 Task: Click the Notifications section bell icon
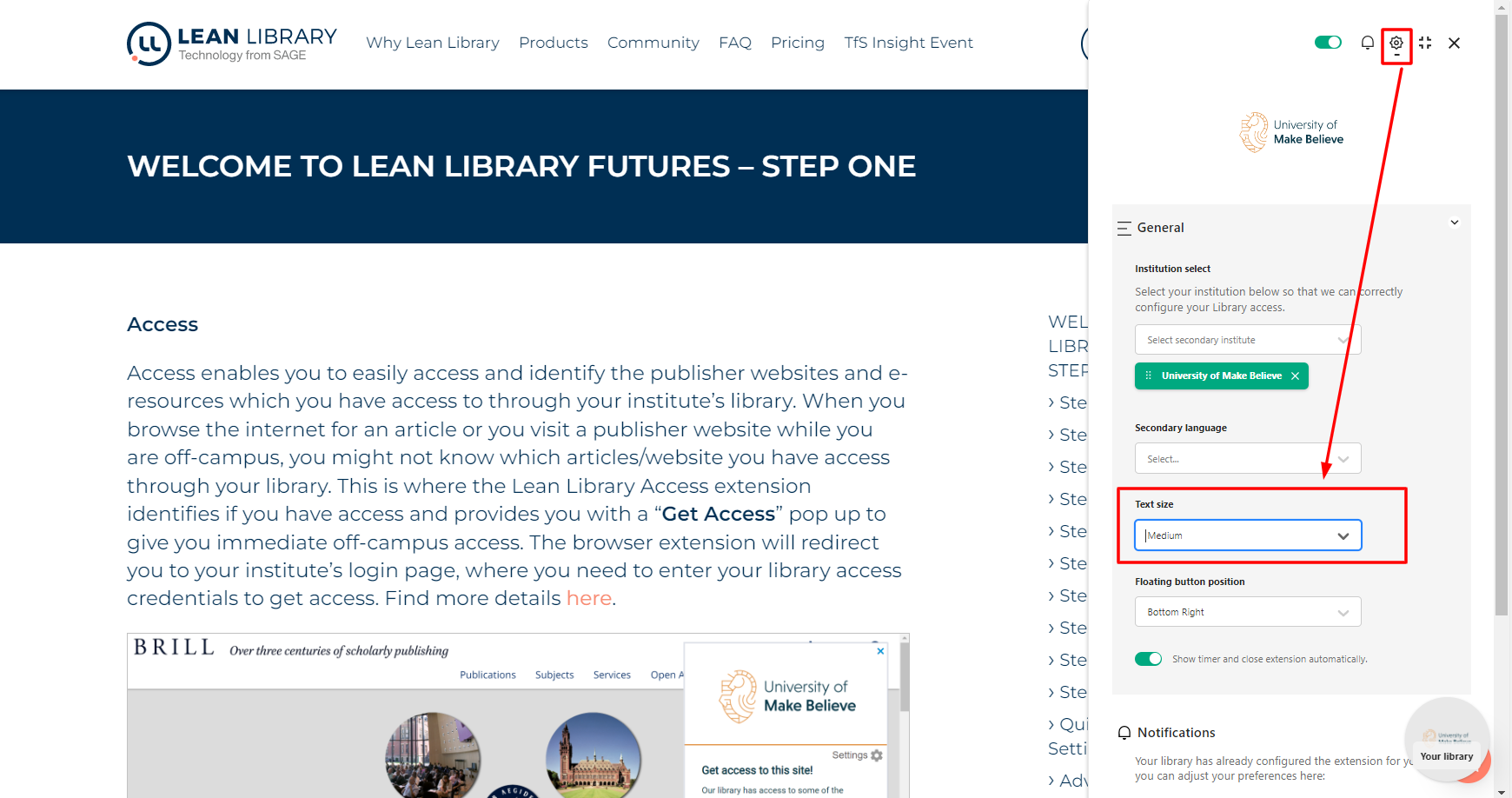(x=1124, y=733)
